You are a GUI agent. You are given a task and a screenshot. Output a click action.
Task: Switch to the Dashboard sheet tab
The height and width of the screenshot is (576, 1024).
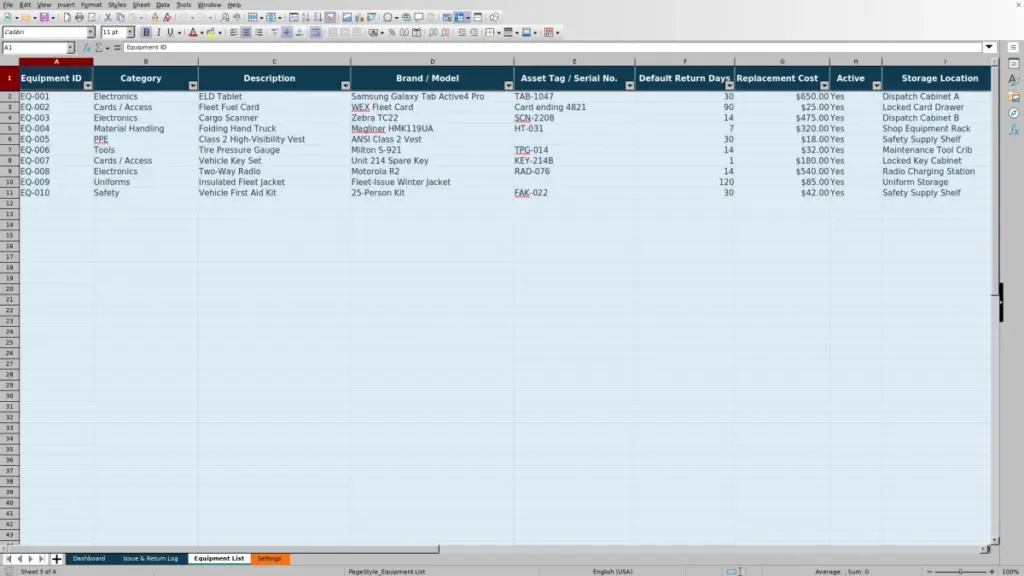[x=89, y=559]
